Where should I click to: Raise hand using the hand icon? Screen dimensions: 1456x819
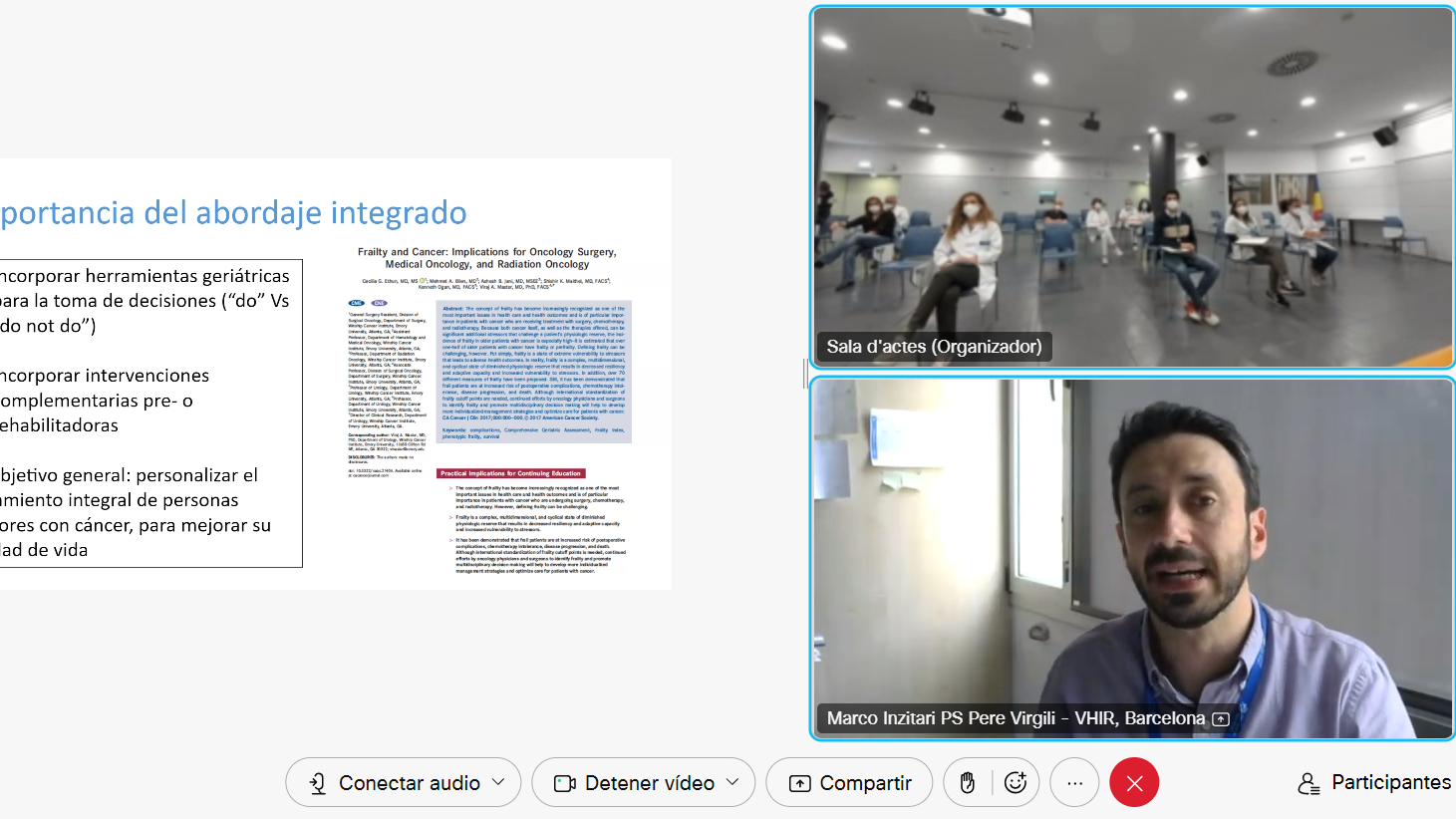click(x=967, y=783)
